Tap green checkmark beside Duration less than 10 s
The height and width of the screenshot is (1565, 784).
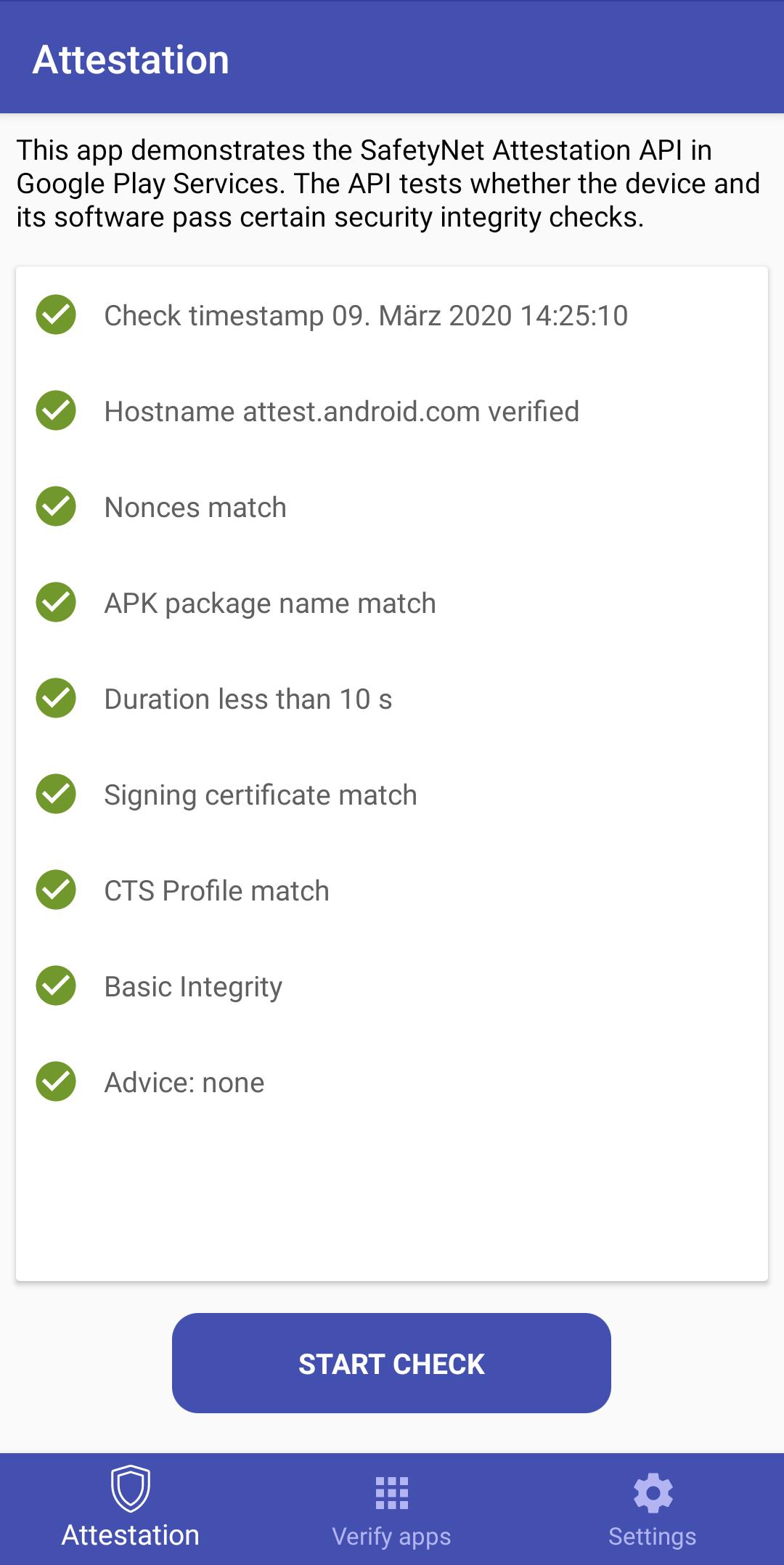[56, 699]
